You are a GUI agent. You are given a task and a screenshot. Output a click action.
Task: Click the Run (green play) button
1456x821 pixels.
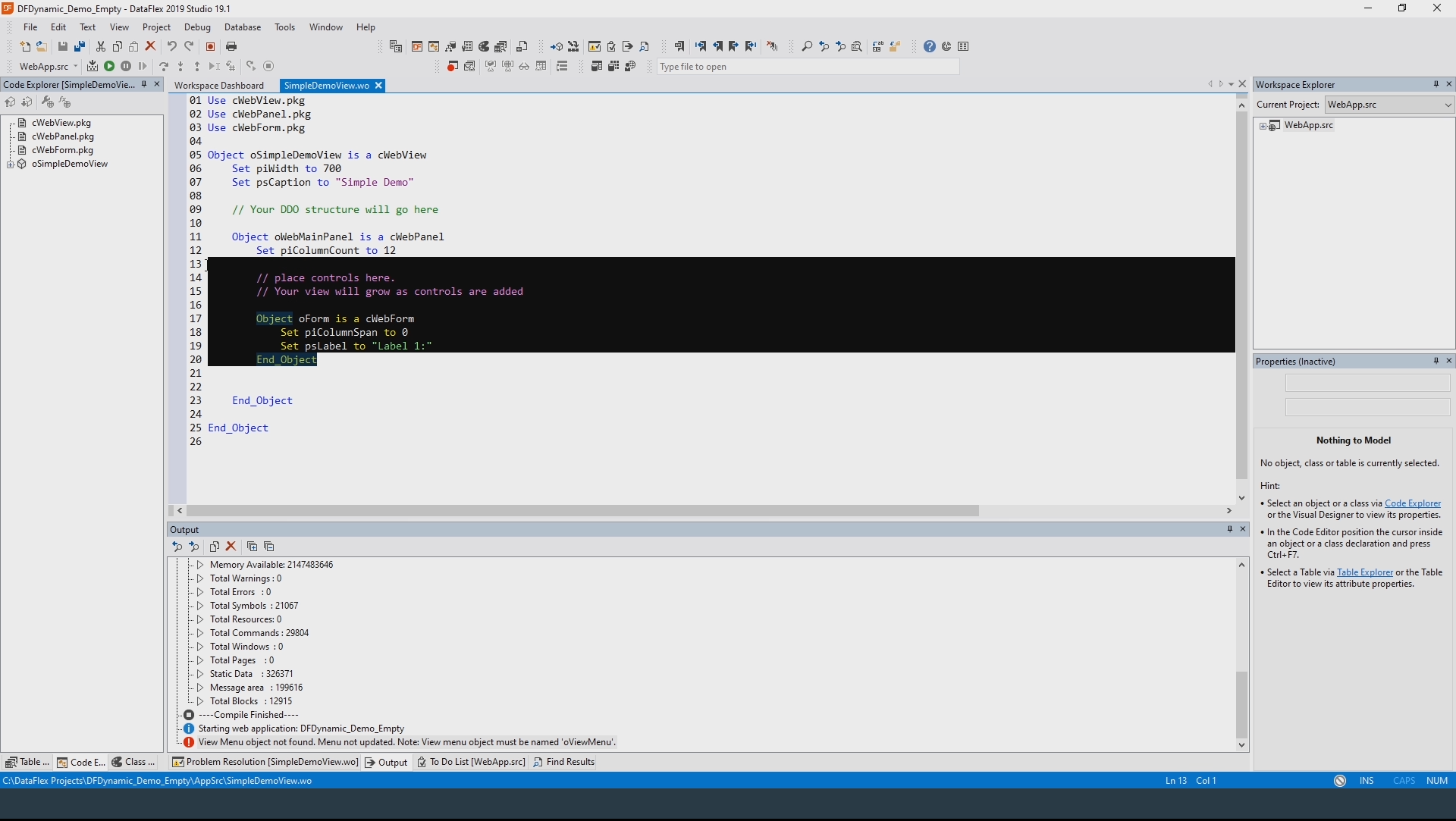pos(109,67)
